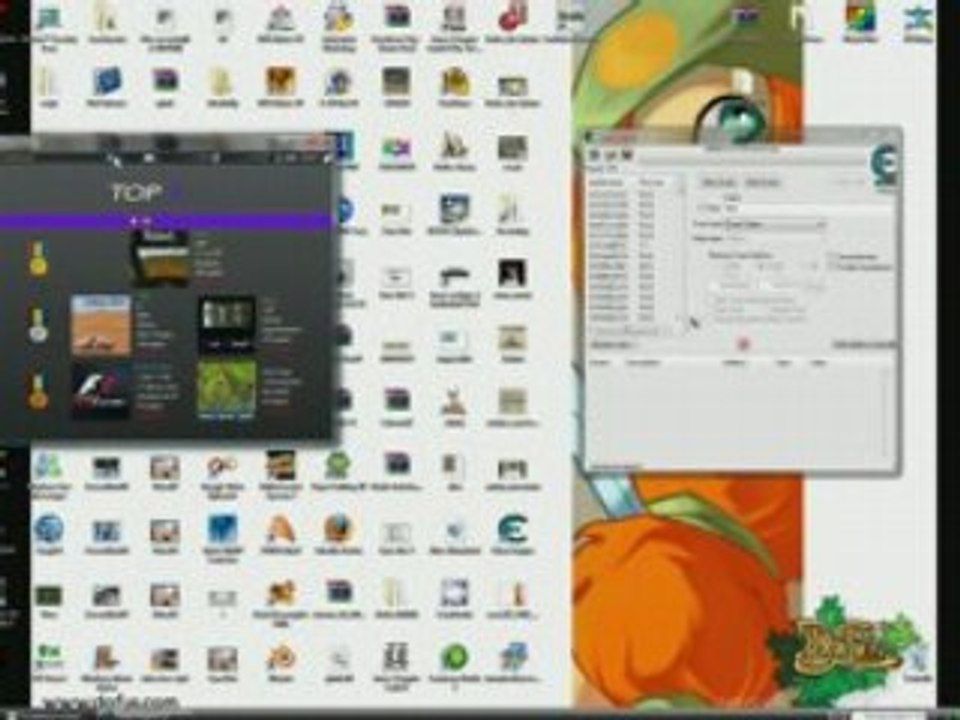Click the red stop icon in Cheat Engine
Viewport: 960px width, 720px height.
pyautogui.click(x=743, y=345)
